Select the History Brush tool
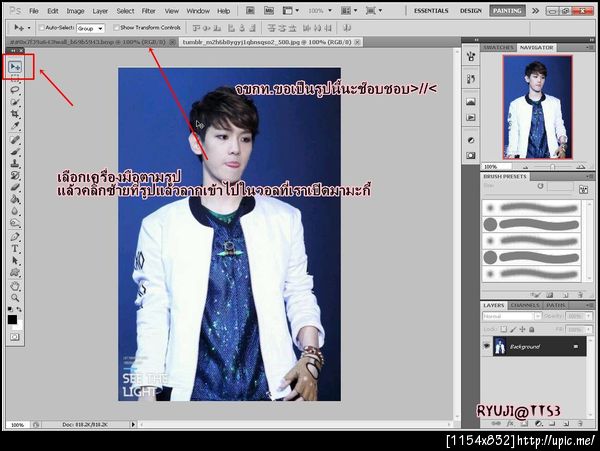 coord(15,176)
